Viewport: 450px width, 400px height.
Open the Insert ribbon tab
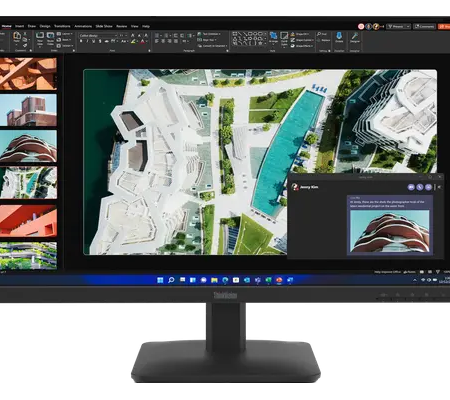[19, 26]
